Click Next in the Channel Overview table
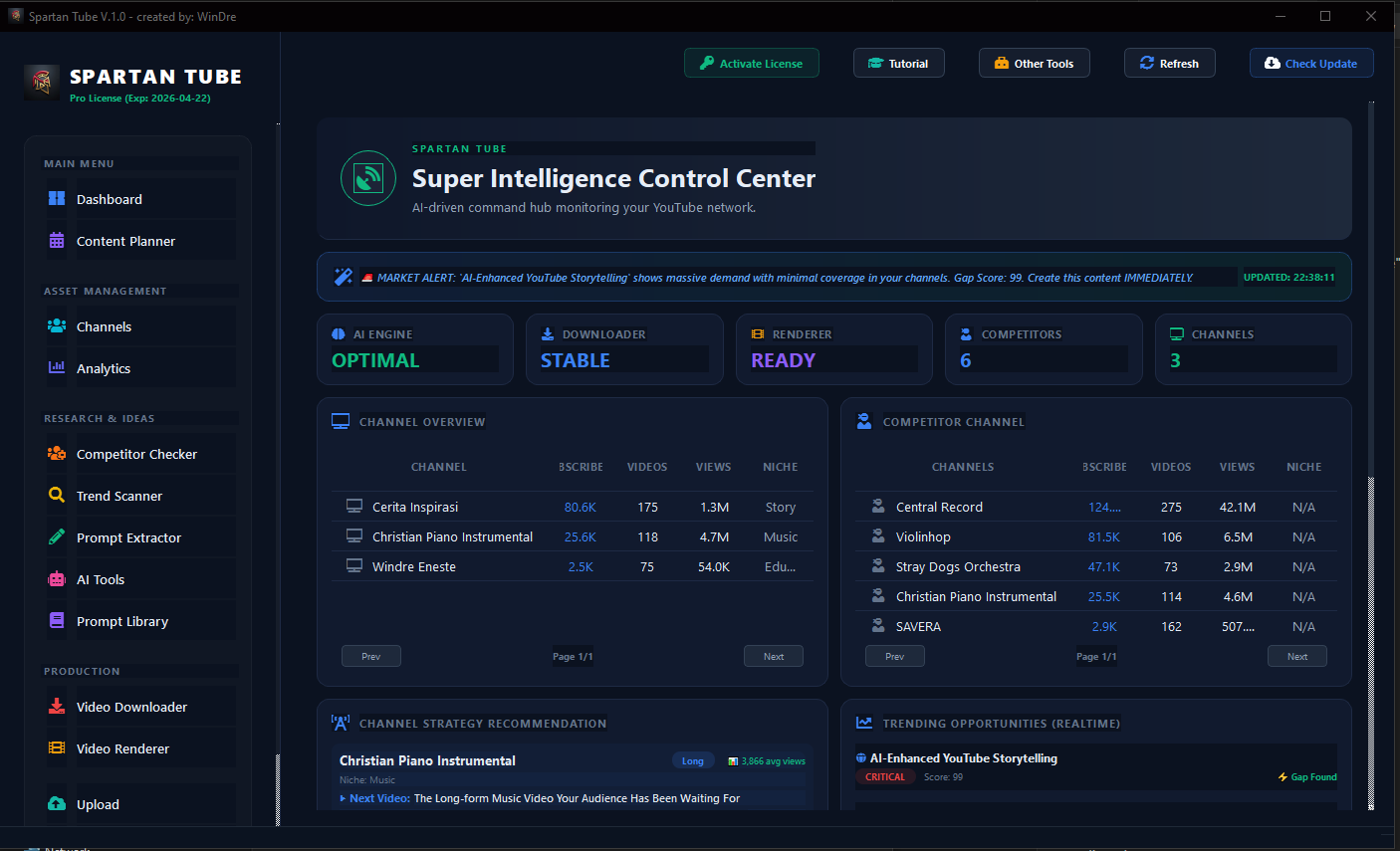This screenshot has height=851, width=1400. click(773, 656)
